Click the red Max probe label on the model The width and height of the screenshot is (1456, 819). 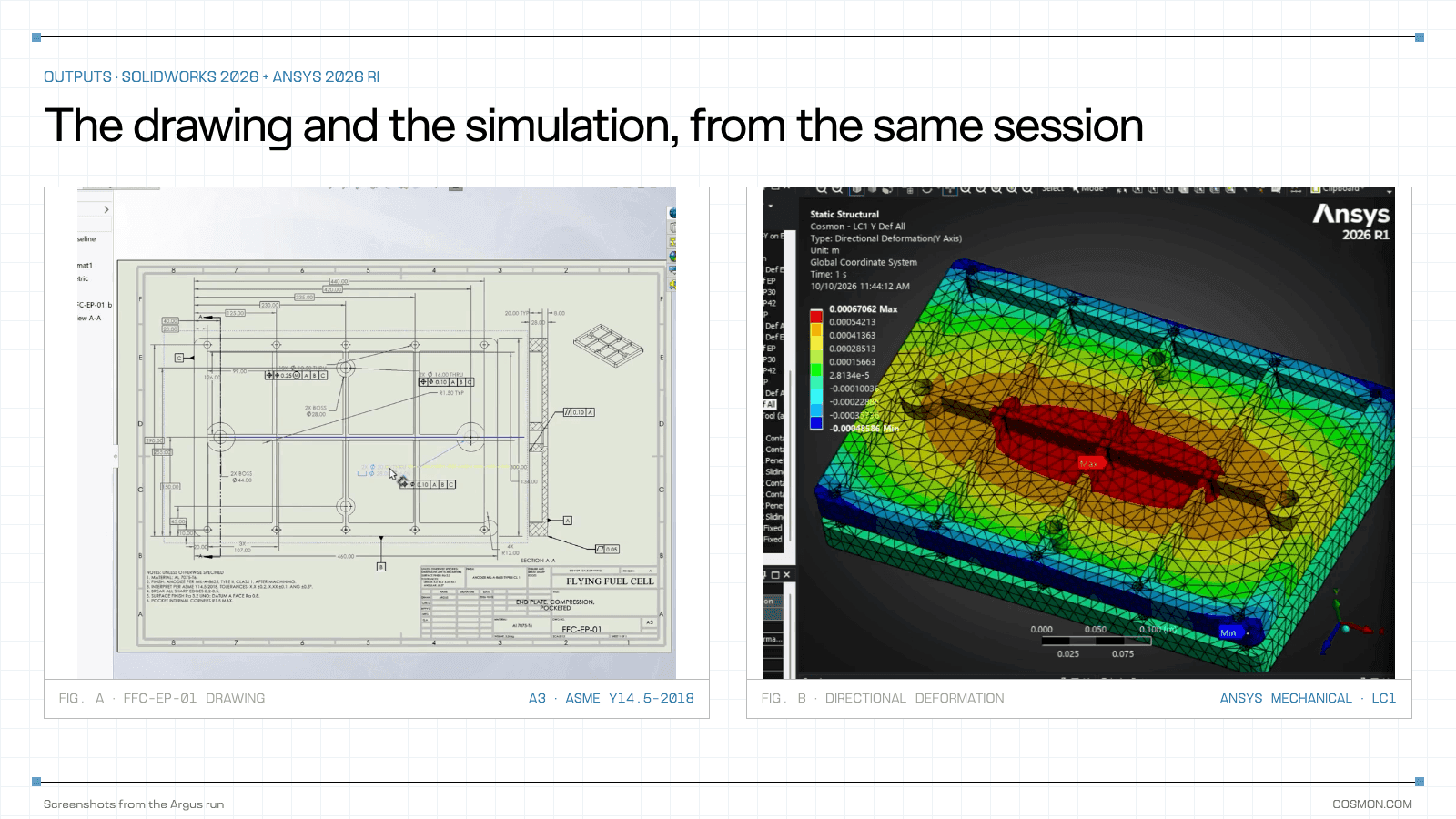point(1089,463)
